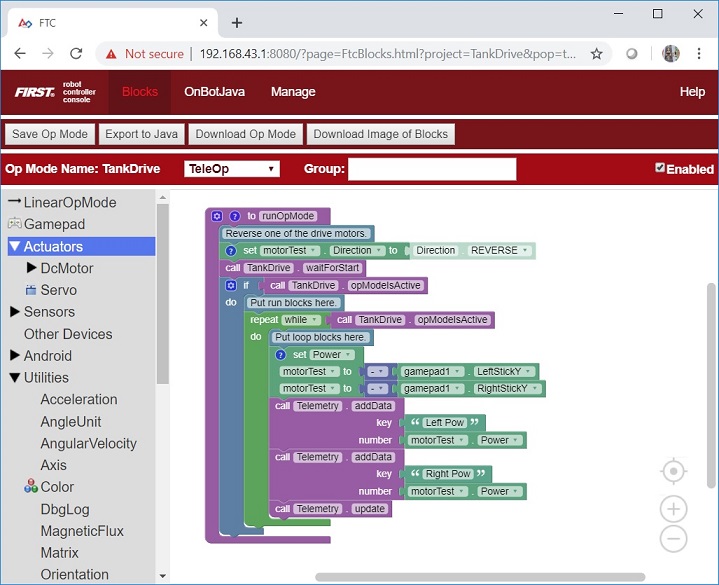
Task: Zoom in with the plus icon
Action: [674, 509]
